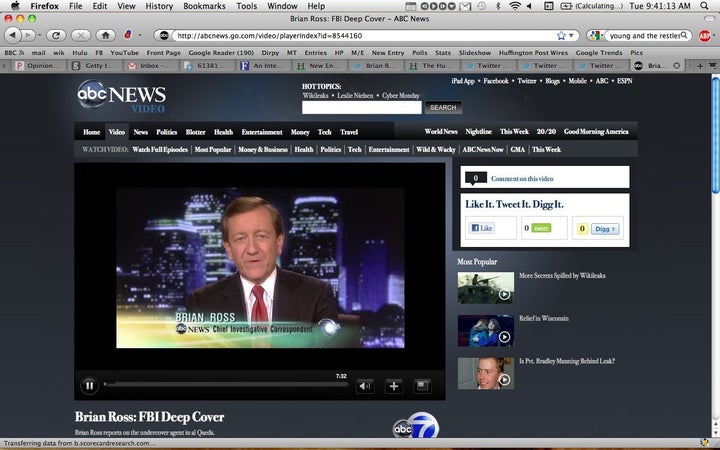The width and height of the screenshot is (720, 450).
Task: Click the Bluetooth menu bar icon
Action: pyautogui.click(x=498, y=6)
